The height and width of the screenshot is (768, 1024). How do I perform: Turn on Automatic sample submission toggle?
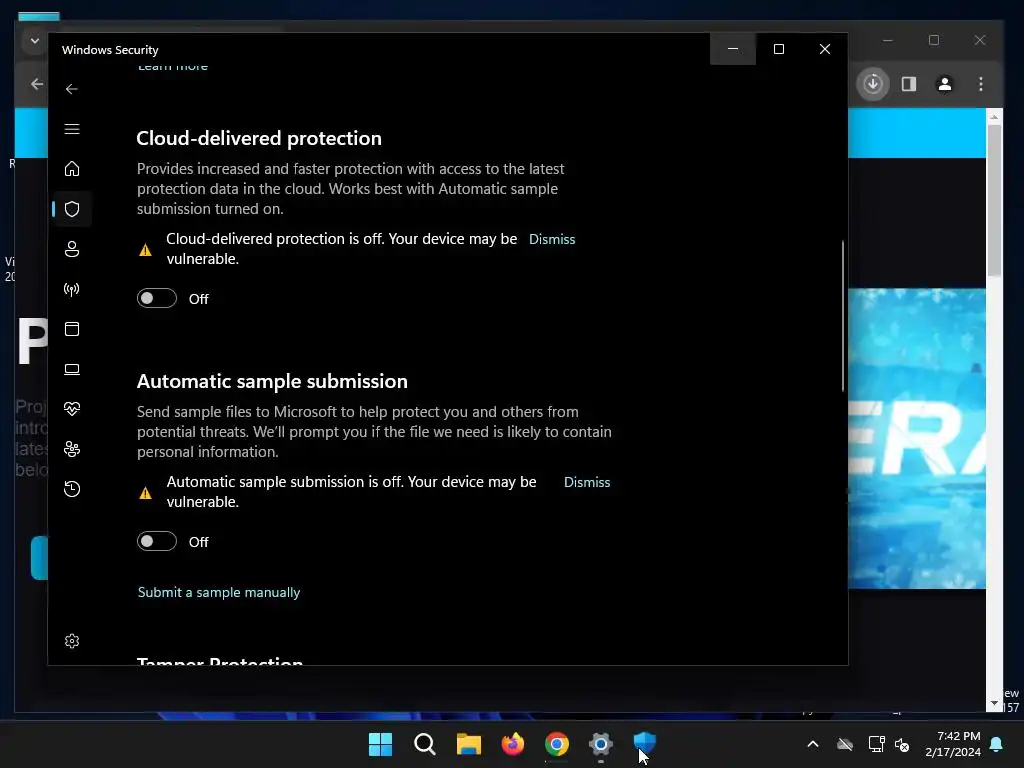(157, 541)
